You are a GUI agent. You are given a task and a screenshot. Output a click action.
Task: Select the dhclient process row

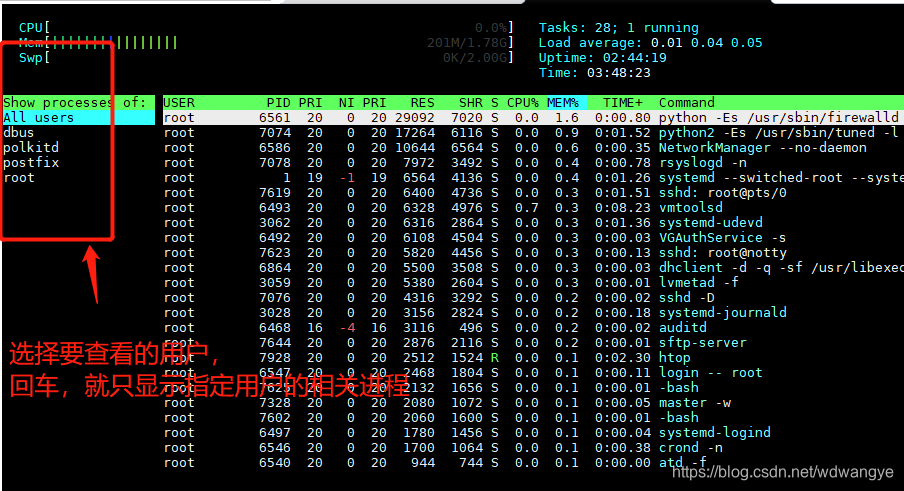pyautogui.click(x=533, y=267)
